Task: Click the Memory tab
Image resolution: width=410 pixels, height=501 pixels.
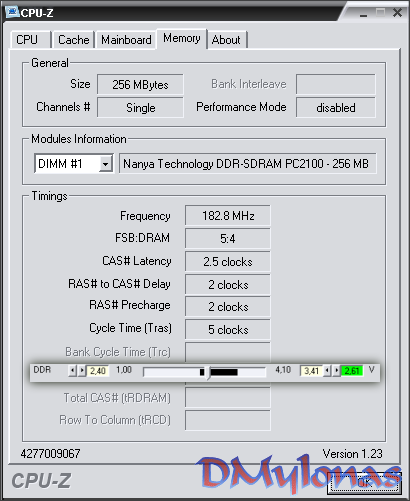Action: point(182,39)
